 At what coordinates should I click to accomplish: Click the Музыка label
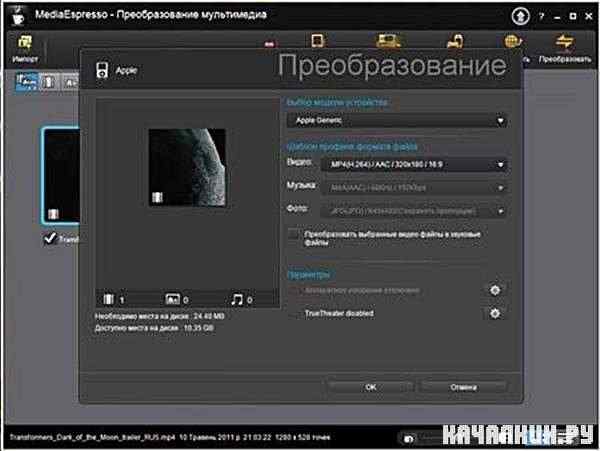301,185
